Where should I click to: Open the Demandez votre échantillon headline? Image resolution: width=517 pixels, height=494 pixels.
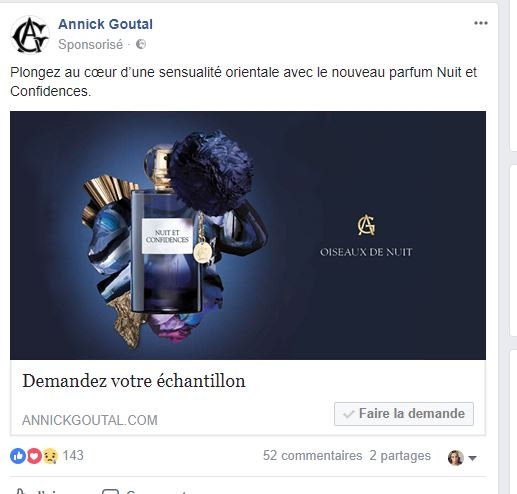pos(134,381)
